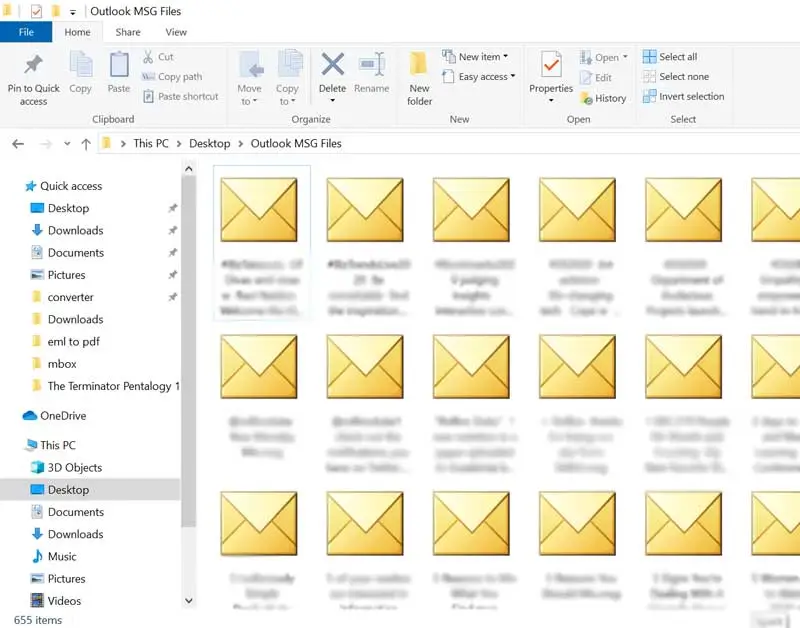Create a New folder from the ribbon

[x=419, y=80]
